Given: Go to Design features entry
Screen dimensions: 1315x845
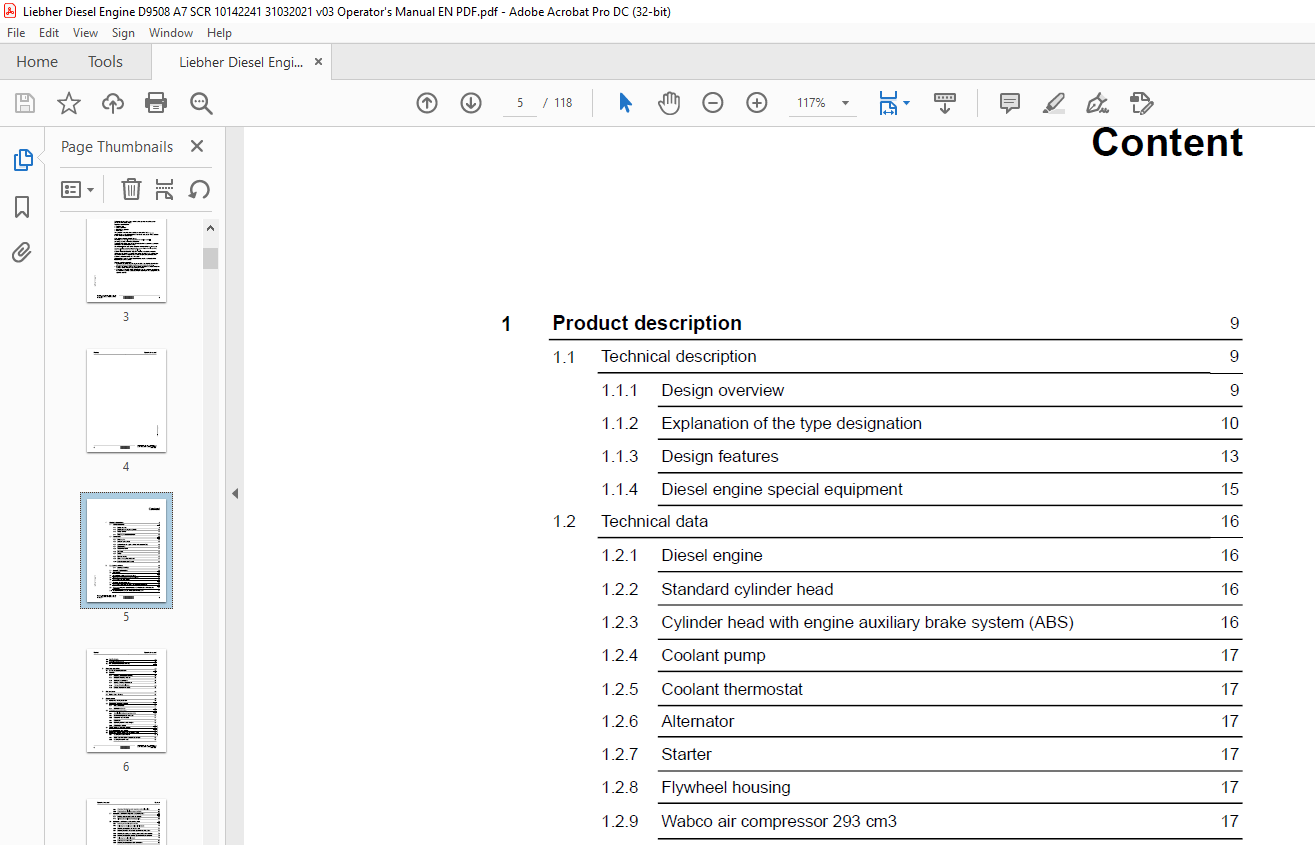Looking at the screenshot, I should point(720,457).
